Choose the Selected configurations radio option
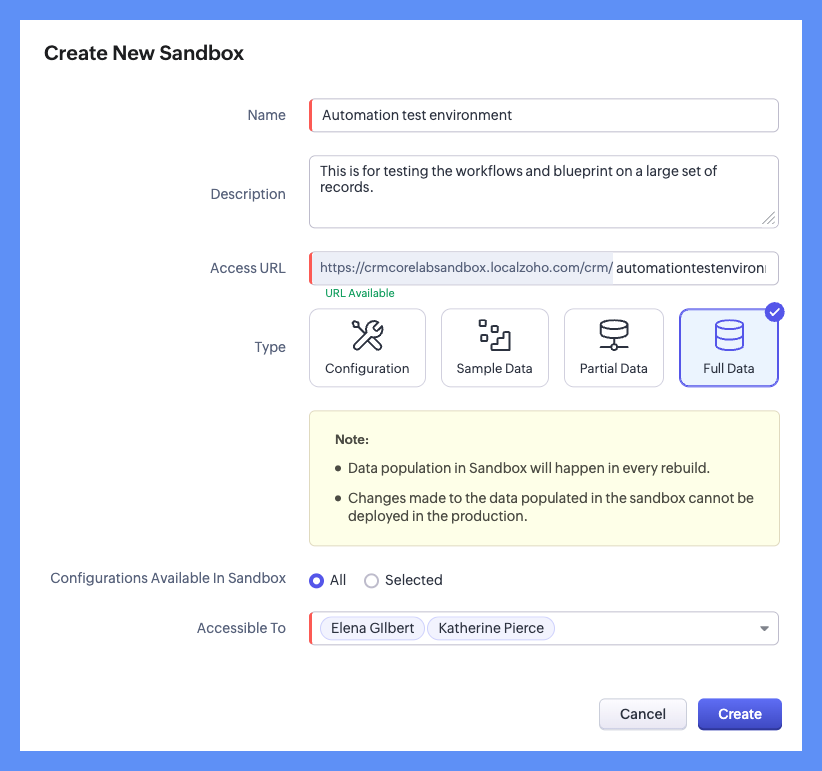Screen dimensions: 822x771 click(x=372, y=580)
